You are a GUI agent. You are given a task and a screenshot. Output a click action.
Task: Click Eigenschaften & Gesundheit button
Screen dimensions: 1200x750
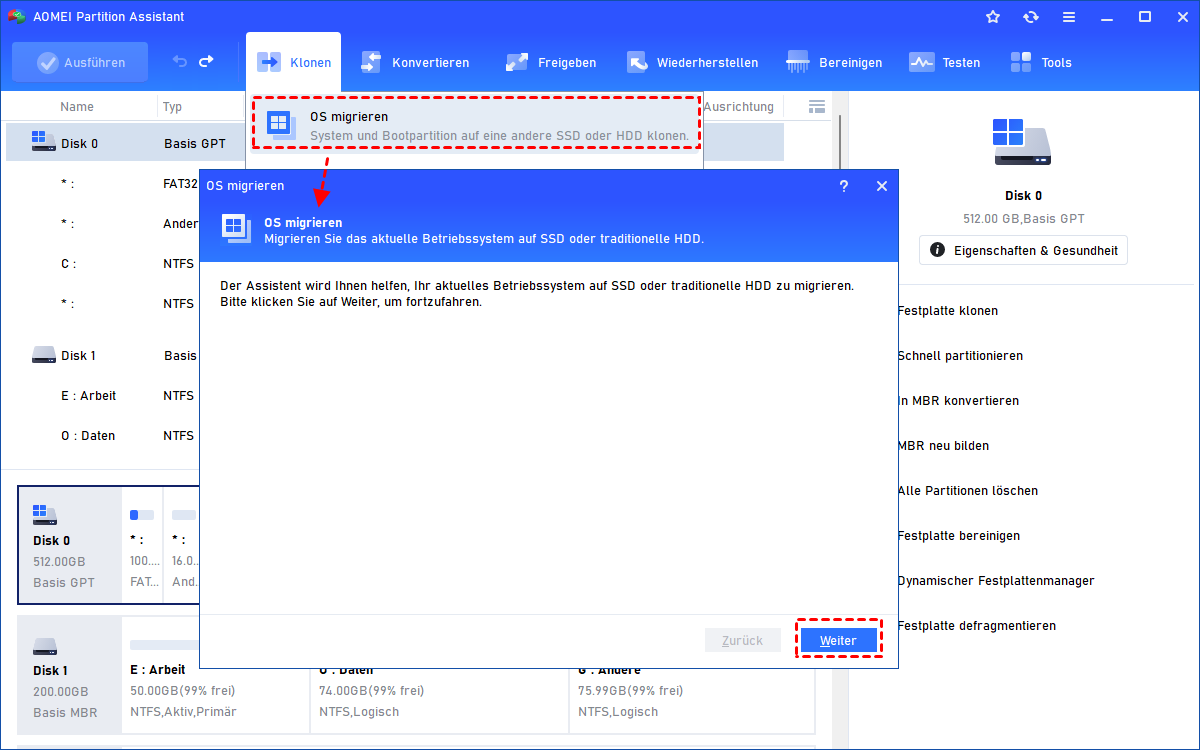coord(1023,250)
